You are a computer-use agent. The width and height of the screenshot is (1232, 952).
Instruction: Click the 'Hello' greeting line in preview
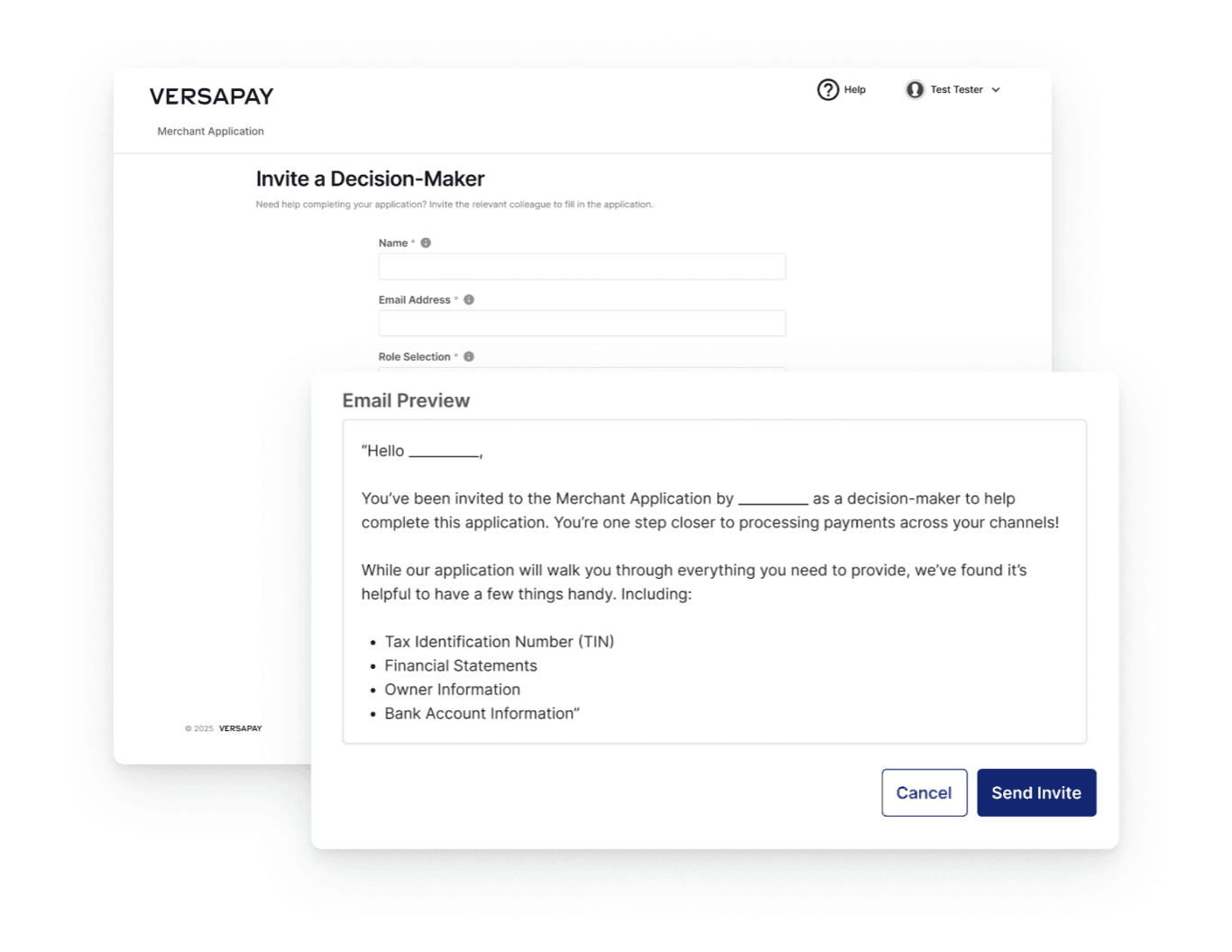pyautogui.click(x=422, y=451)
